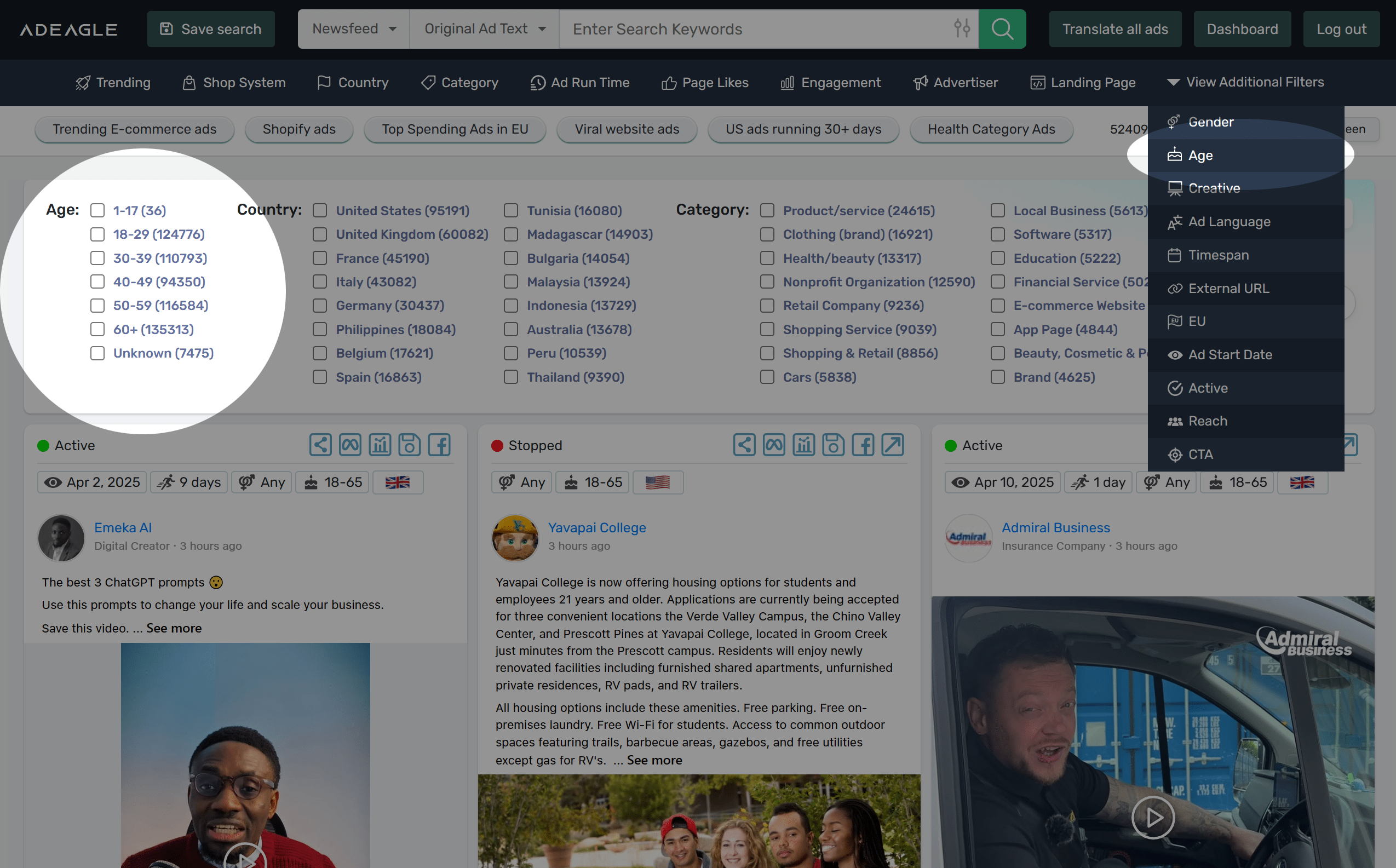Click the US flag on Yavapai College ad
Viewport: 1396px width, 868px height.
tap(658, 482)
